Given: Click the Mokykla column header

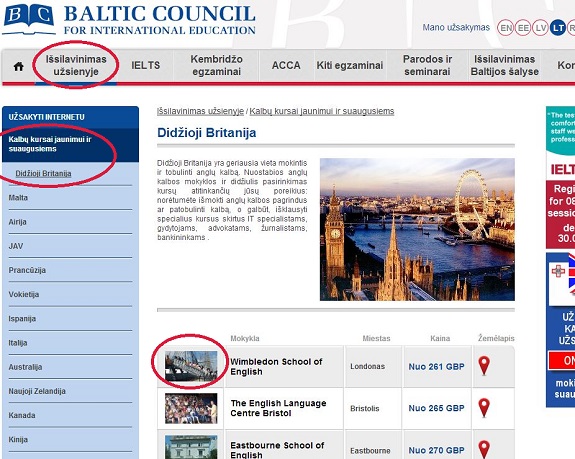Looking at the screenshot, I should (245, 338).
